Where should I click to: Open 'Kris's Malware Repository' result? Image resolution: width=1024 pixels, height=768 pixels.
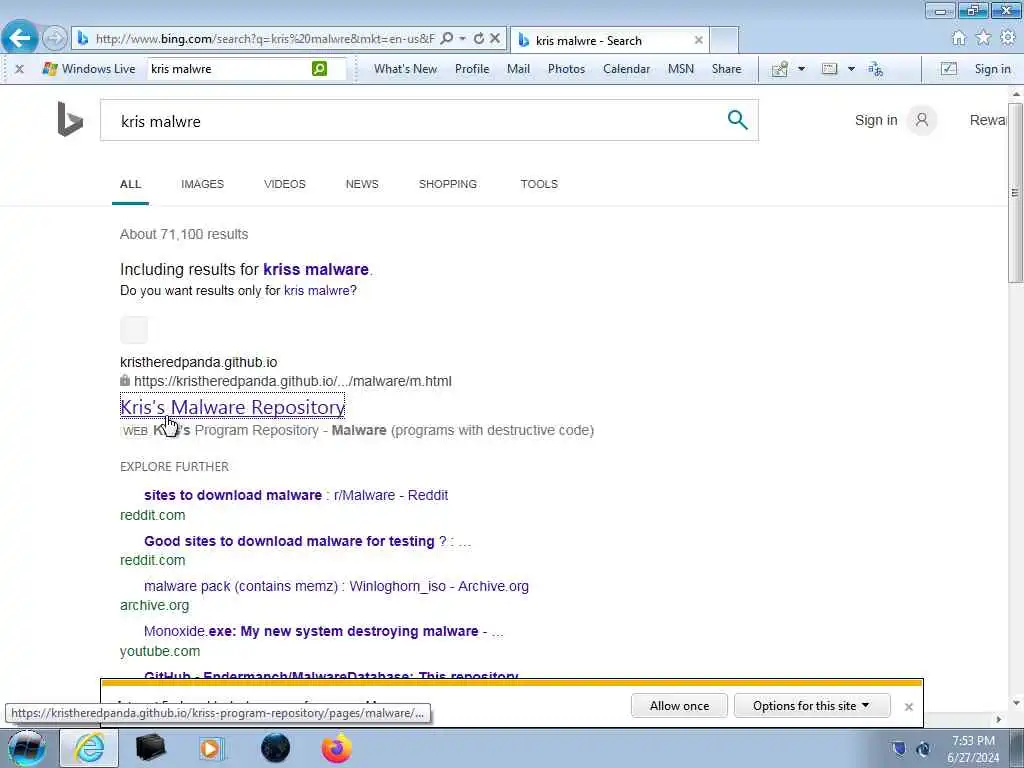[x=232, y=407]
